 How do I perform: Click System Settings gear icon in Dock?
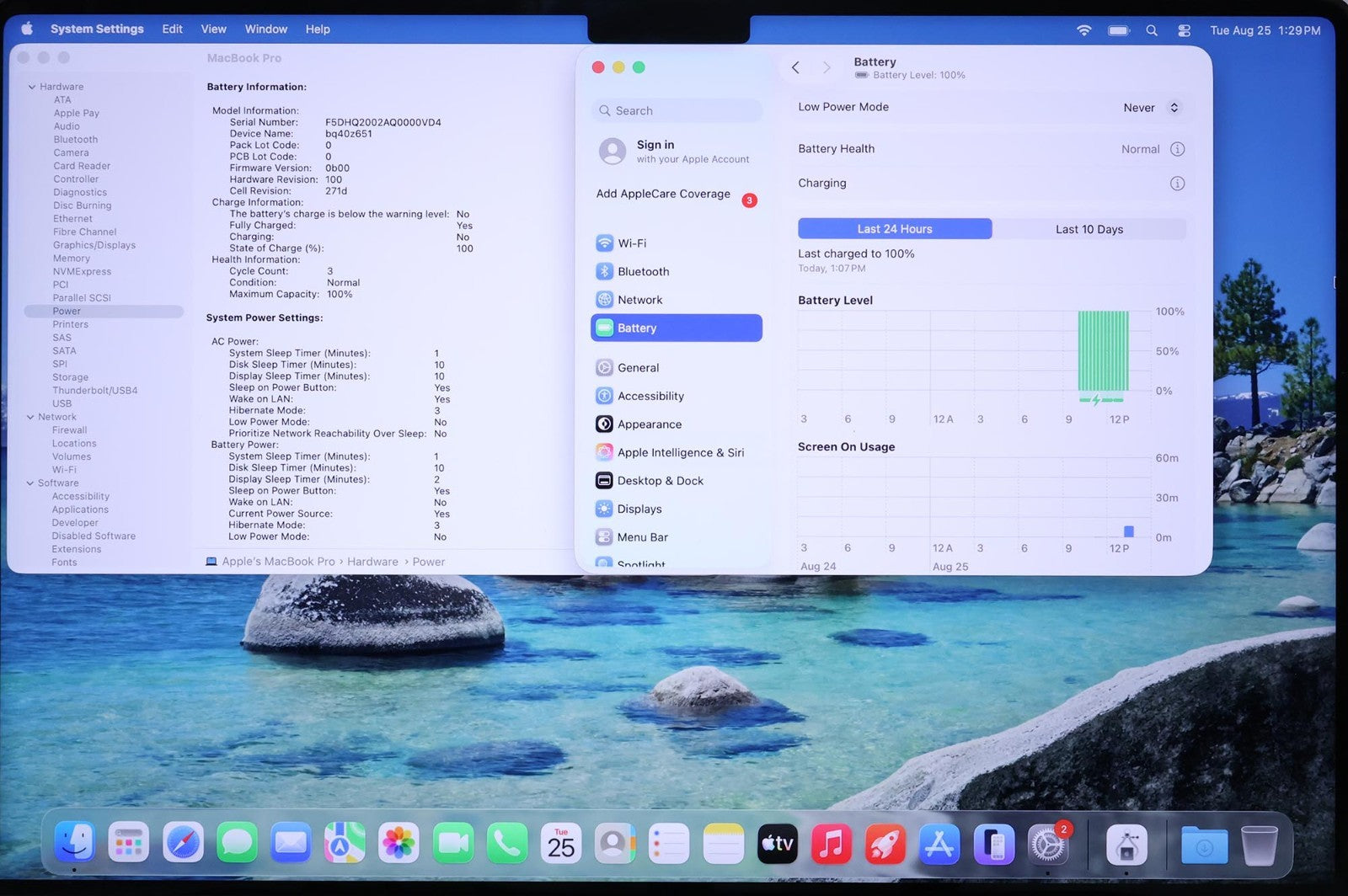[x=1047, y=843]
